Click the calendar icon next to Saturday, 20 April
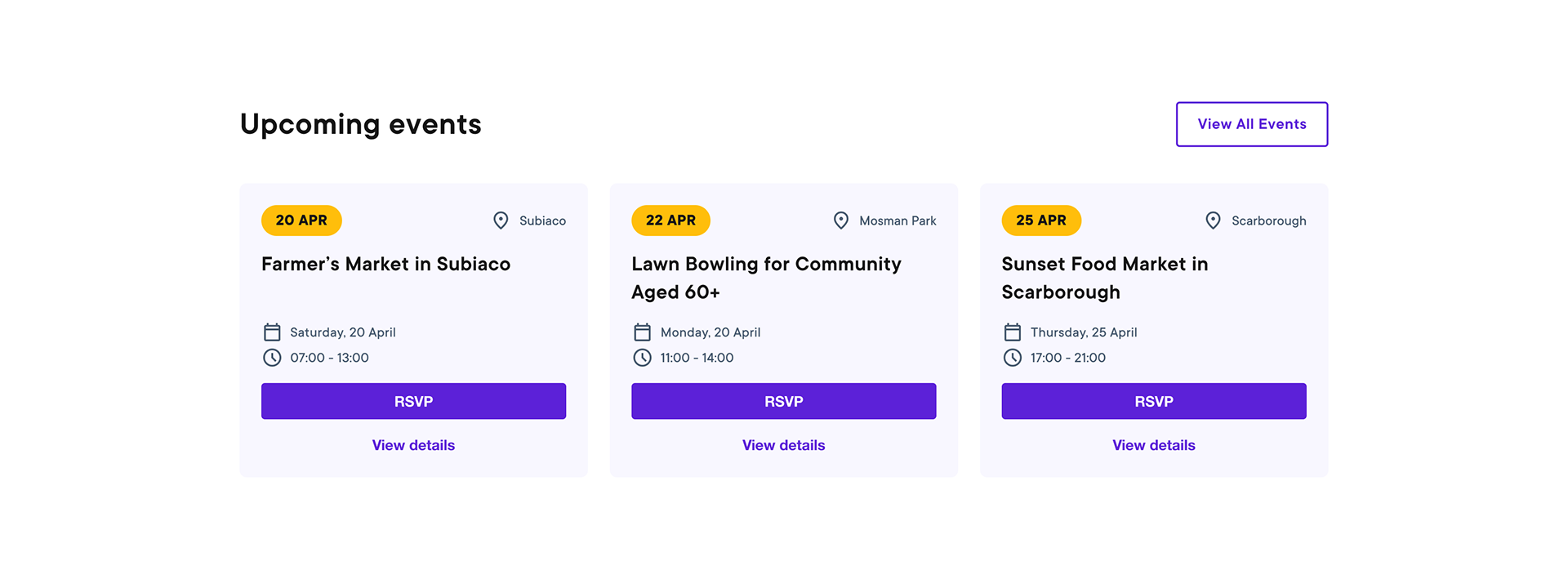1568x579 pixels. (x=272, y=332)
